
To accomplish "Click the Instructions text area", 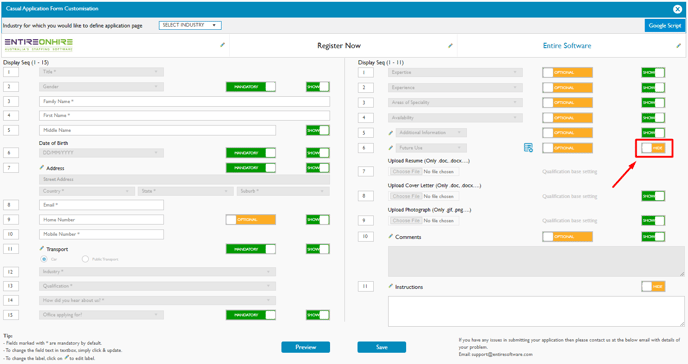I will (536, 311).
